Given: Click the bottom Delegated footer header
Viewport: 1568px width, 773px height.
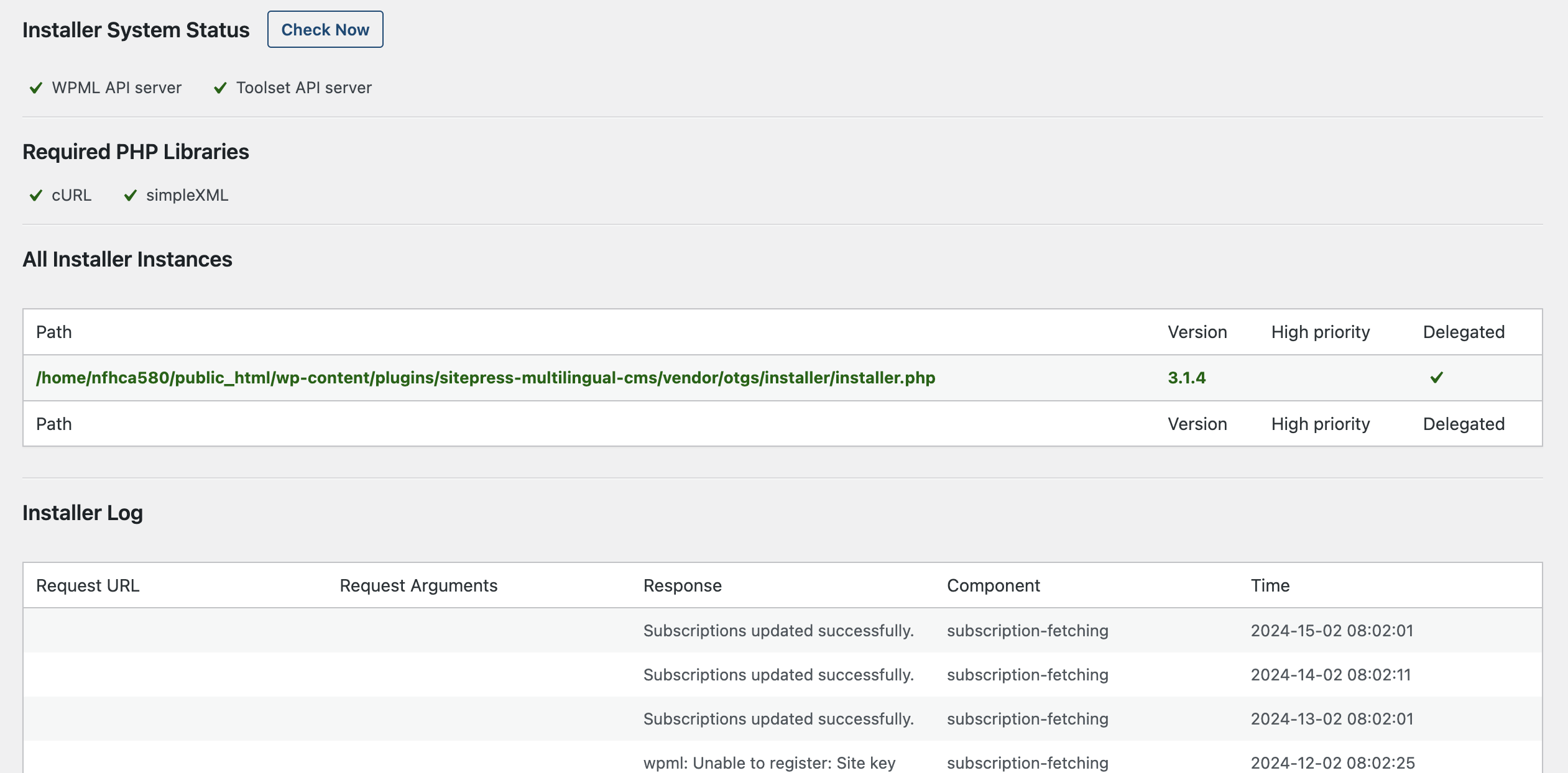Looking at the screenshot, I should pos(1464,424).
